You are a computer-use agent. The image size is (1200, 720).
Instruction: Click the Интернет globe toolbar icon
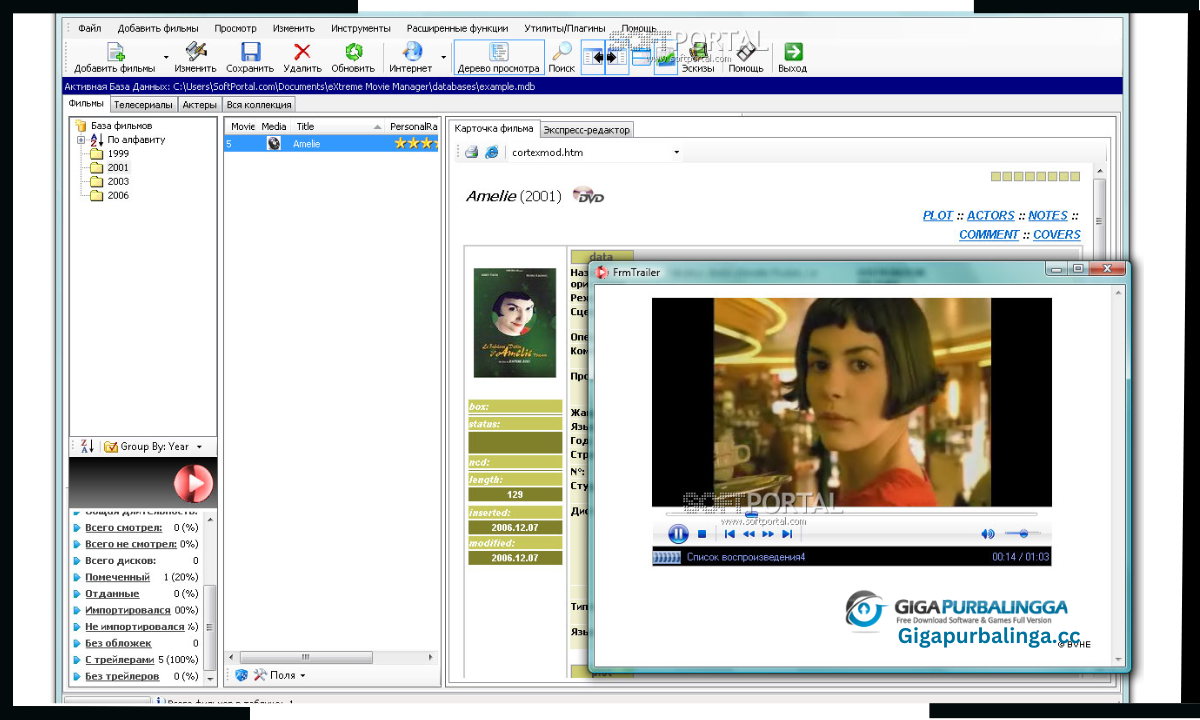pos(411,52)
